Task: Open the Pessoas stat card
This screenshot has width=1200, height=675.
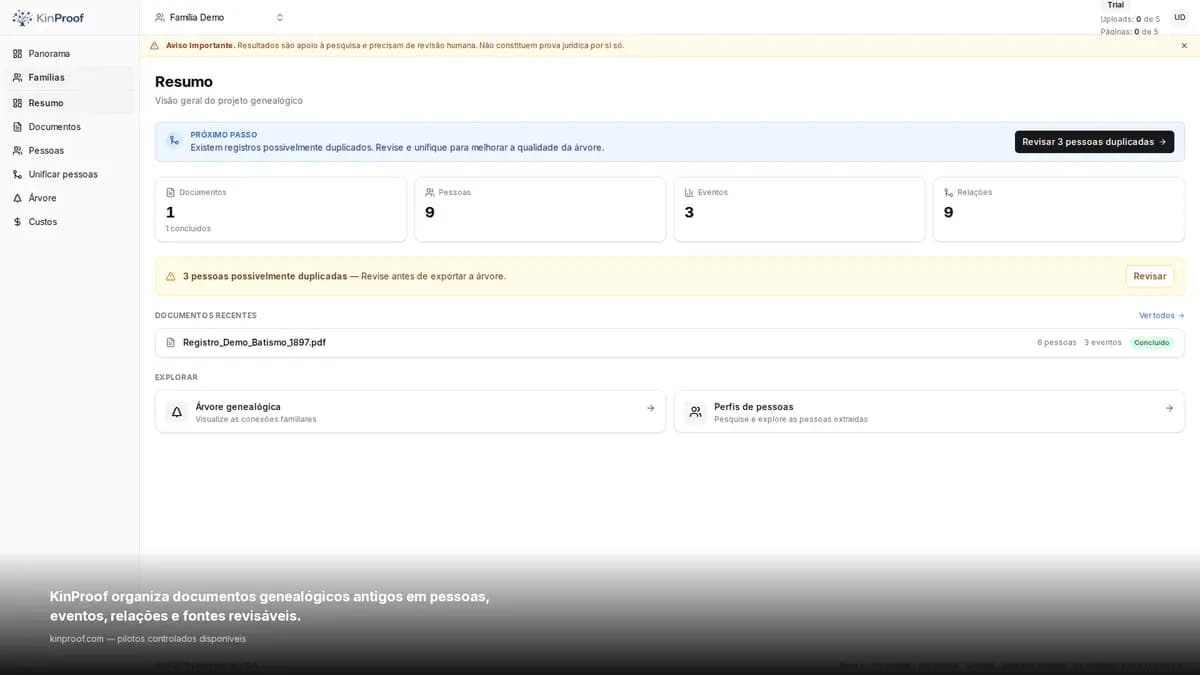Action: pyautogui.click(x=540, y=209)
